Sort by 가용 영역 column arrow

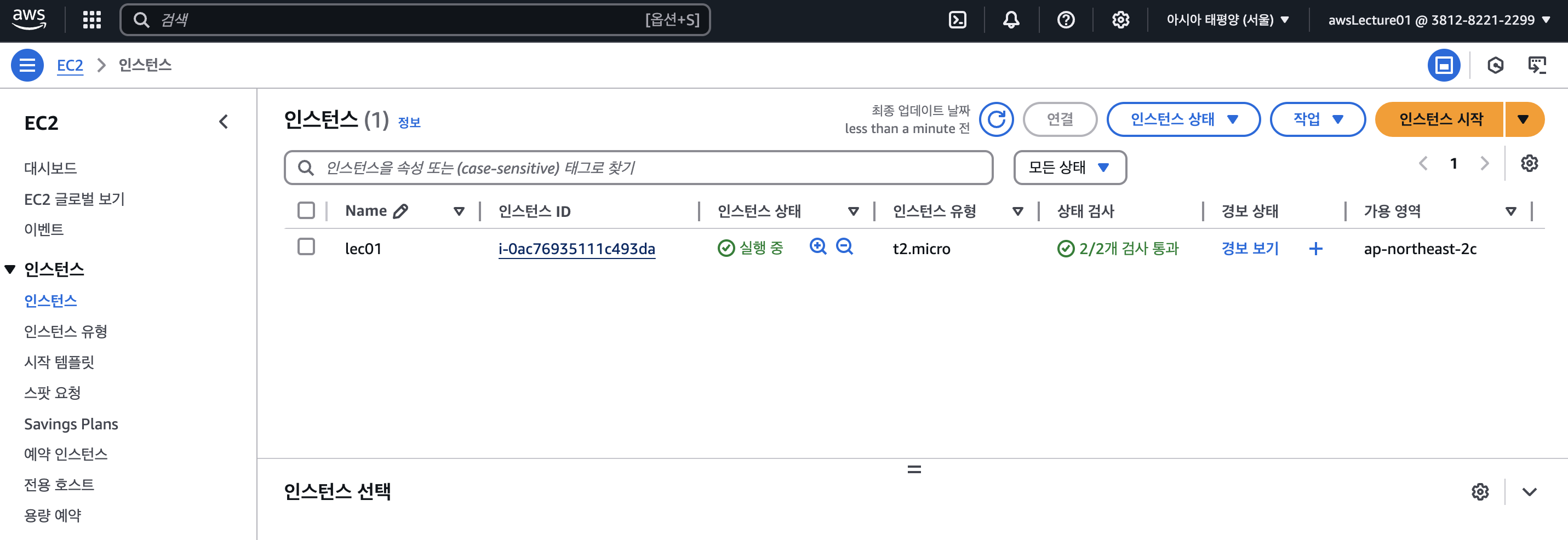[x=1510, y=211]
